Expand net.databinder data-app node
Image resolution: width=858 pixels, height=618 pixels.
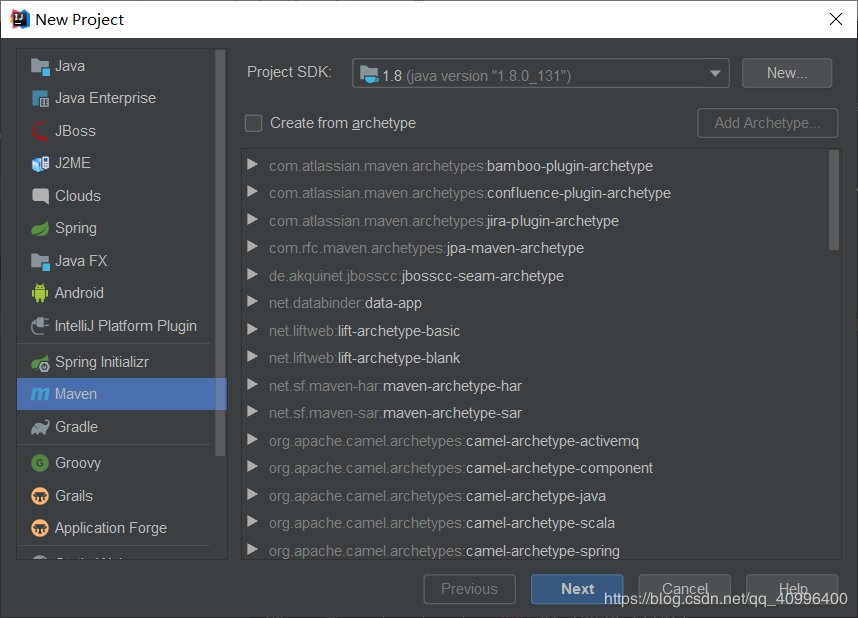252,302
